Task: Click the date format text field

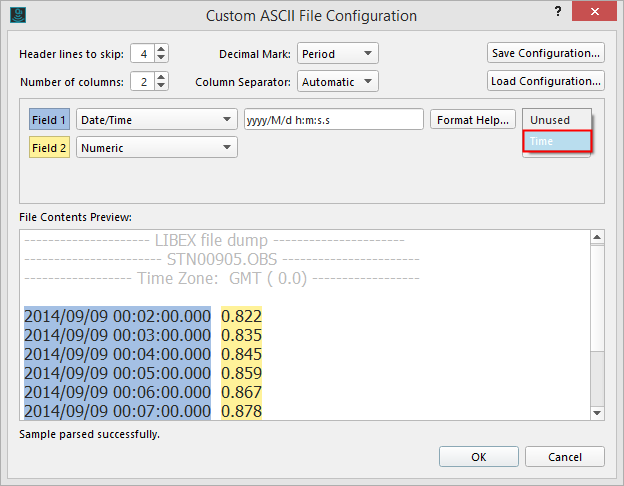Action: [x=334, y=120]
